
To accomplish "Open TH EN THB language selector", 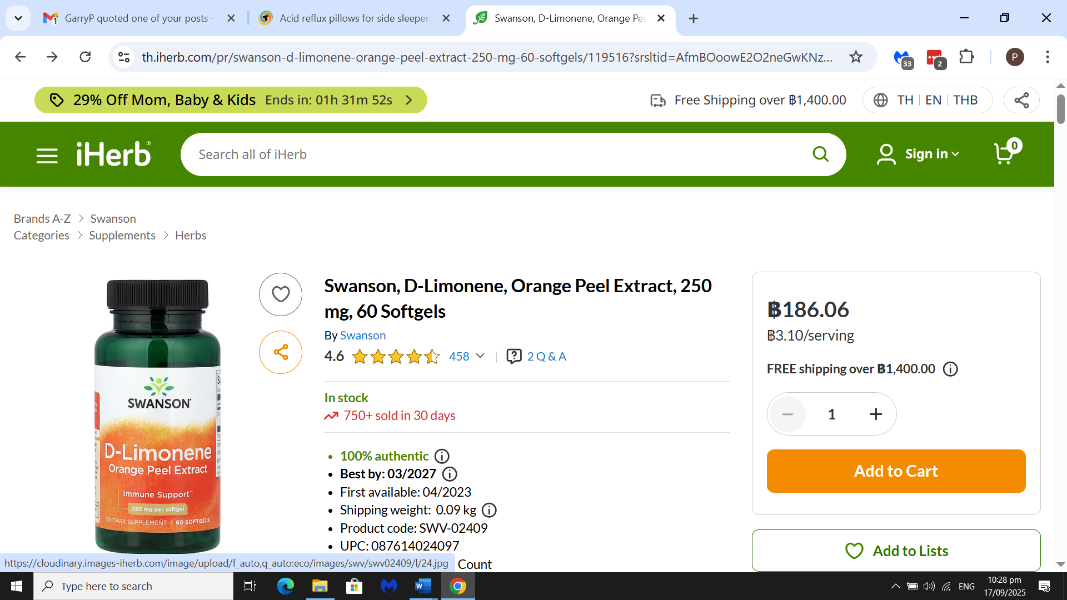I will click(925, 100).
